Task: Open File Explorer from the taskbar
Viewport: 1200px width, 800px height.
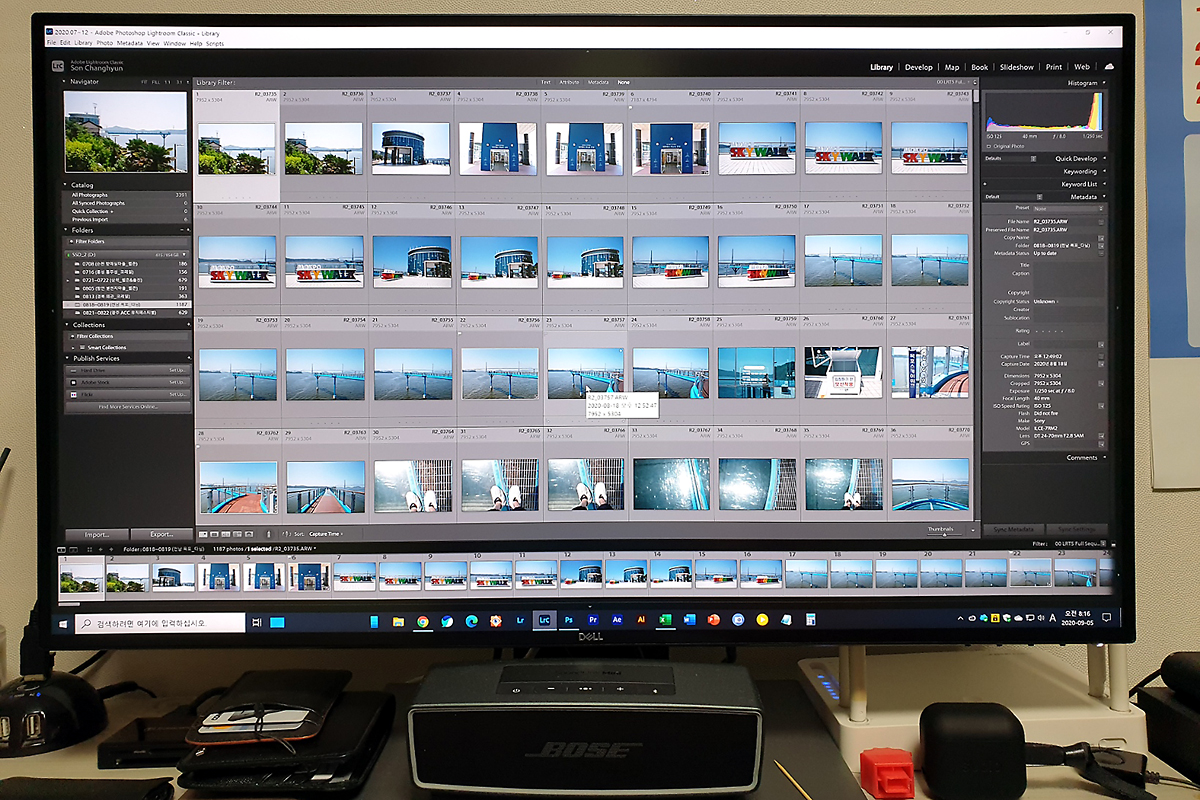Action: pos(398,621)
